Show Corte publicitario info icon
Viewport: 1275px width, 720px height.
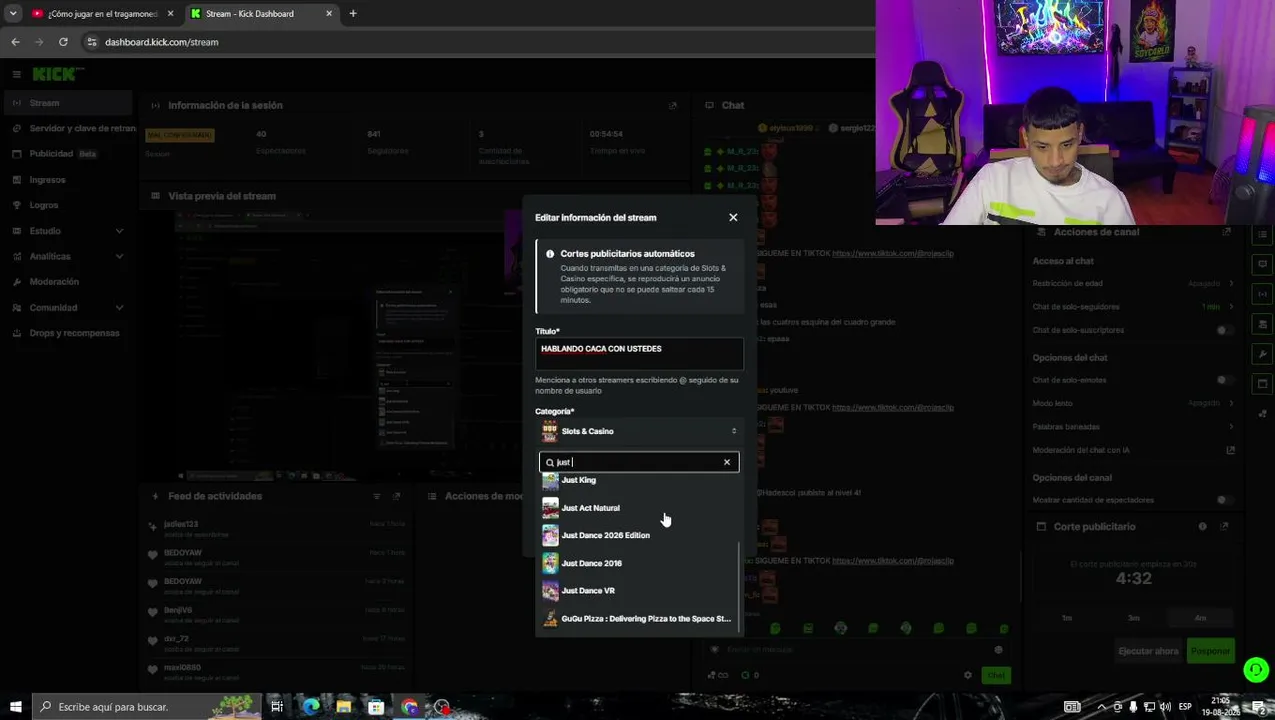(1203, 526)
